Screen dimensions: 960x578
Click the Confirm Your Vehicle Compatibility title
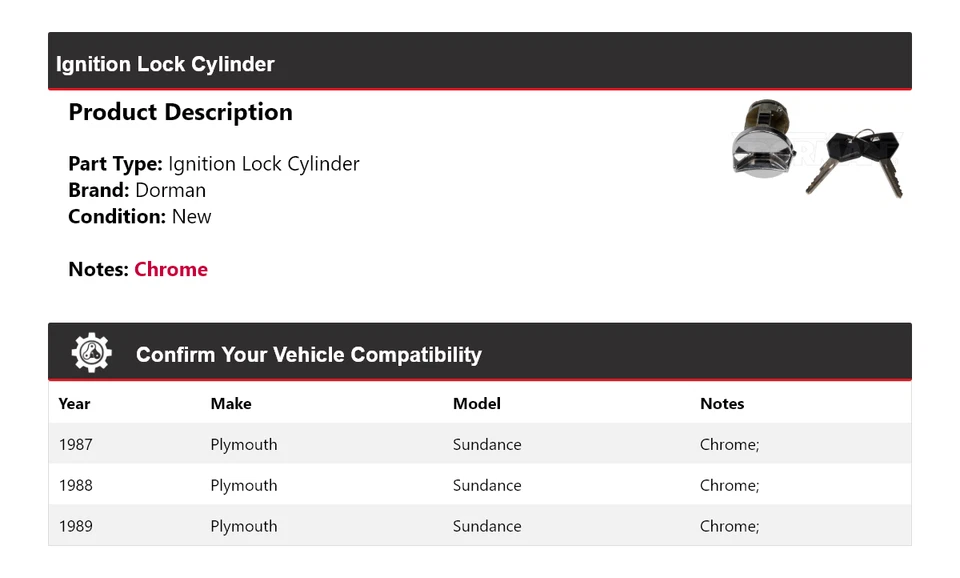click(309, 355)
